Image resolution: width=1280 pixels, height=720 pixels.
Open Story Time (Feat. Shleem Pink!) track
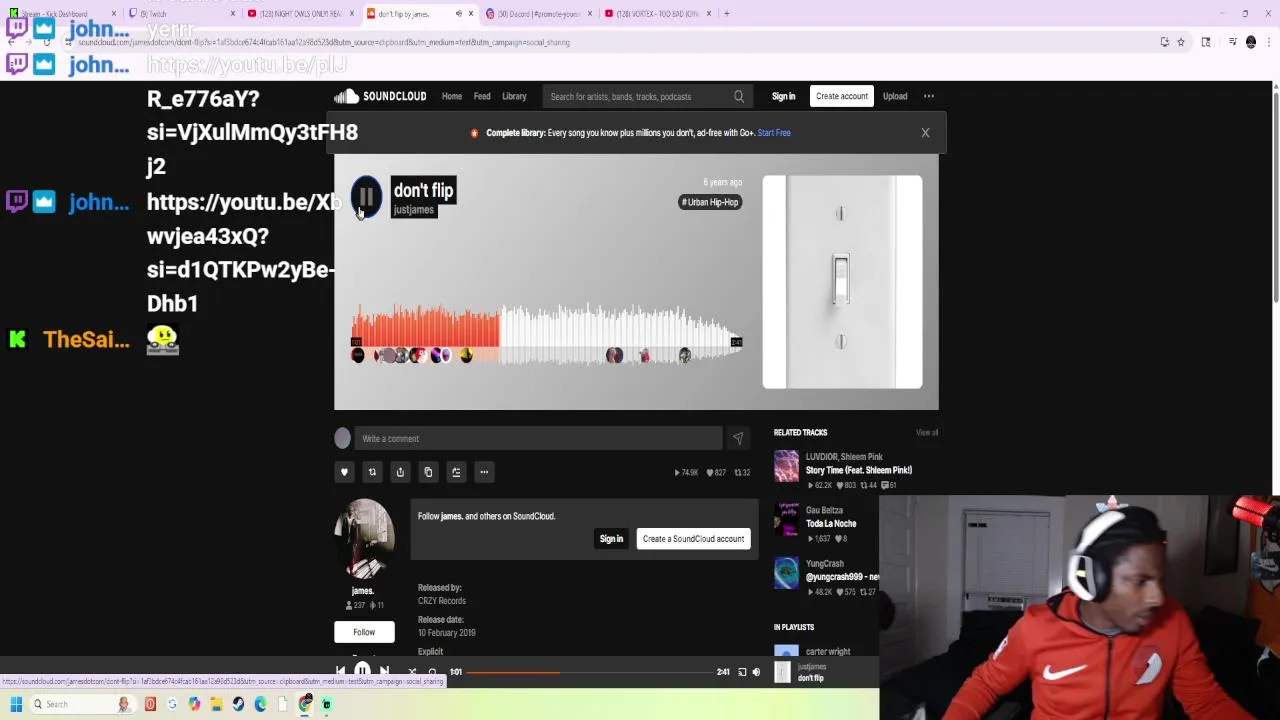(x=859, y=470)
